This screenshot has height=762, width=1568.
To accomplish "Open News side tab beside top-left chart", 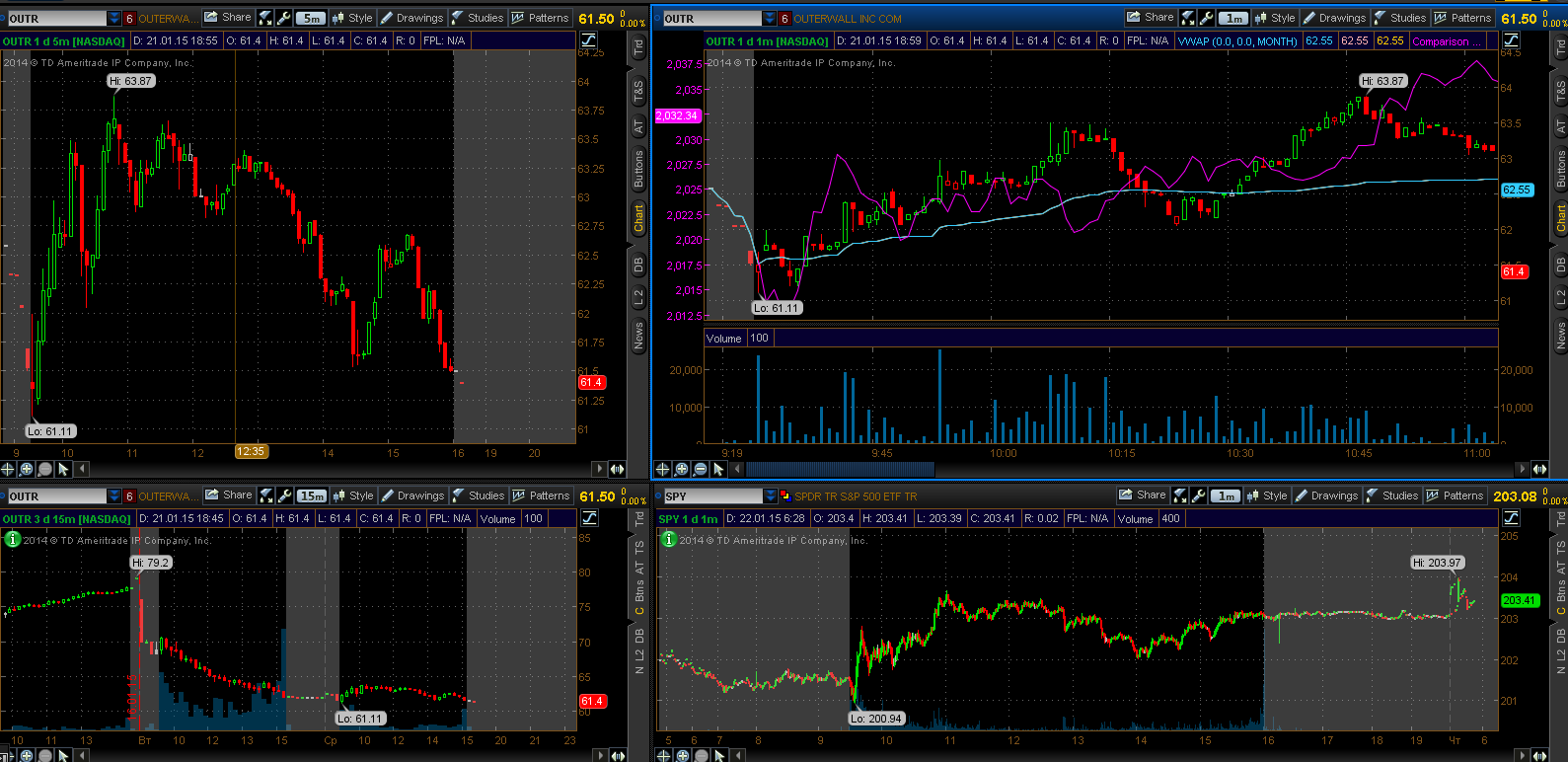I will point(638,336).
